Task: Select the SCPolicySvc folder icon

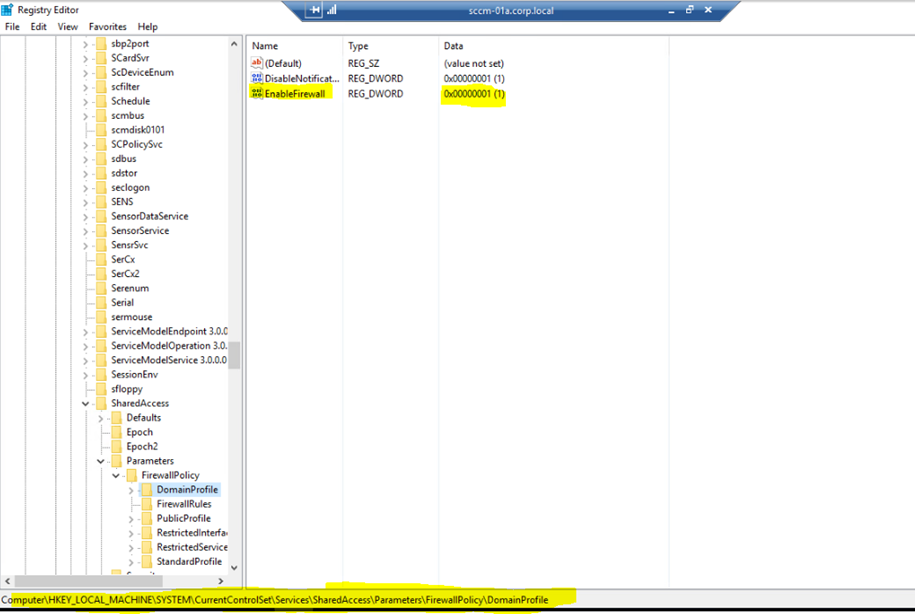Action: point(102,144)
